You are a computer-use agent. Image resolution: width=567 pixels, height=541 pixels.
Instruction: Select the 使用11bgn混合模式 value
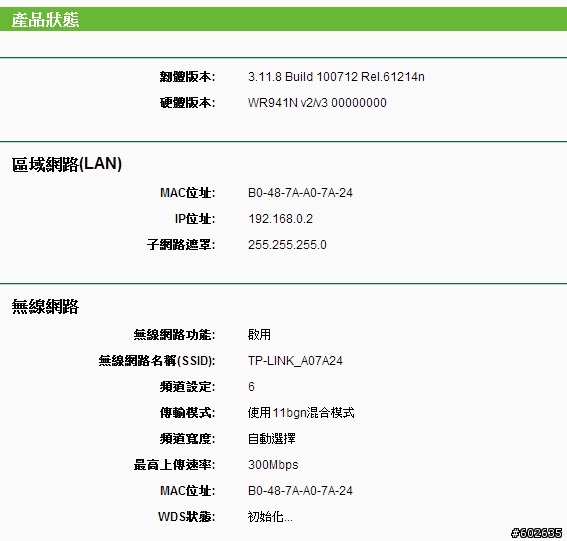click(x=301, y=413)
